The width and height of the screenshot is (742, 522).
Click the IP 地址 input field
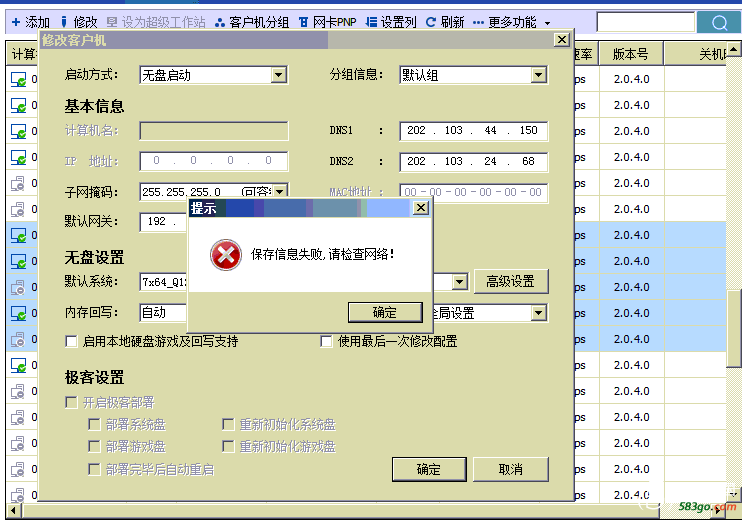click(x=214, y=161)
